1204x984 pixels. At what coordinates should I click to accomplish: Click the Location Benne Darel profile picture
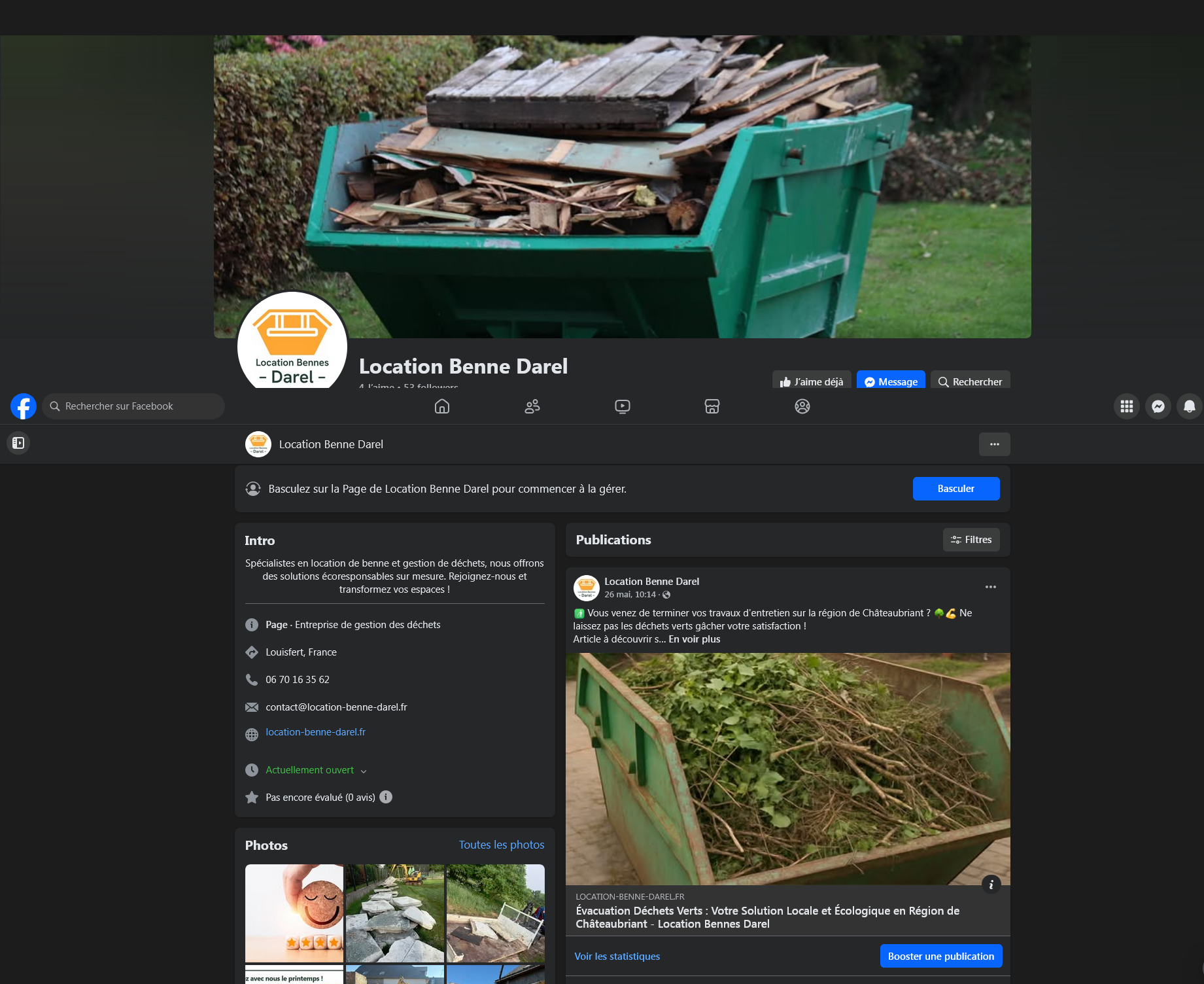292,340
